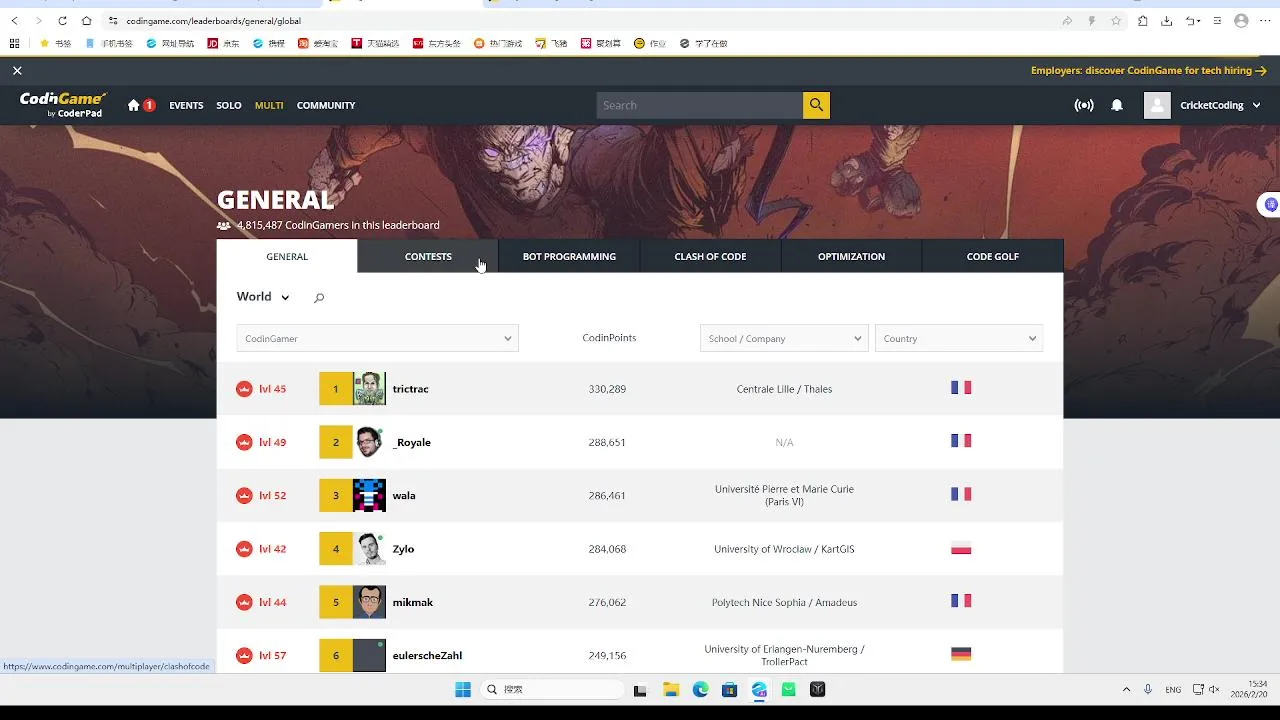This screenshot has height=720, width=1280.
Task: Open mikmak's profile link
Action: click(412, 602)
